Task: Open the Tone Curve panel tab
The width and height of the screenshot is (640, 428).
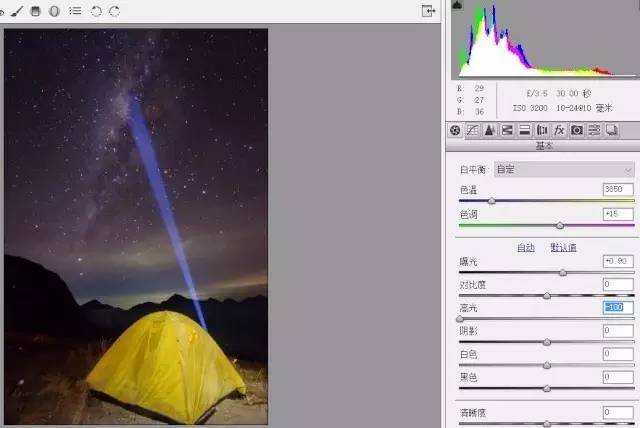Action: tap(472, 130)
